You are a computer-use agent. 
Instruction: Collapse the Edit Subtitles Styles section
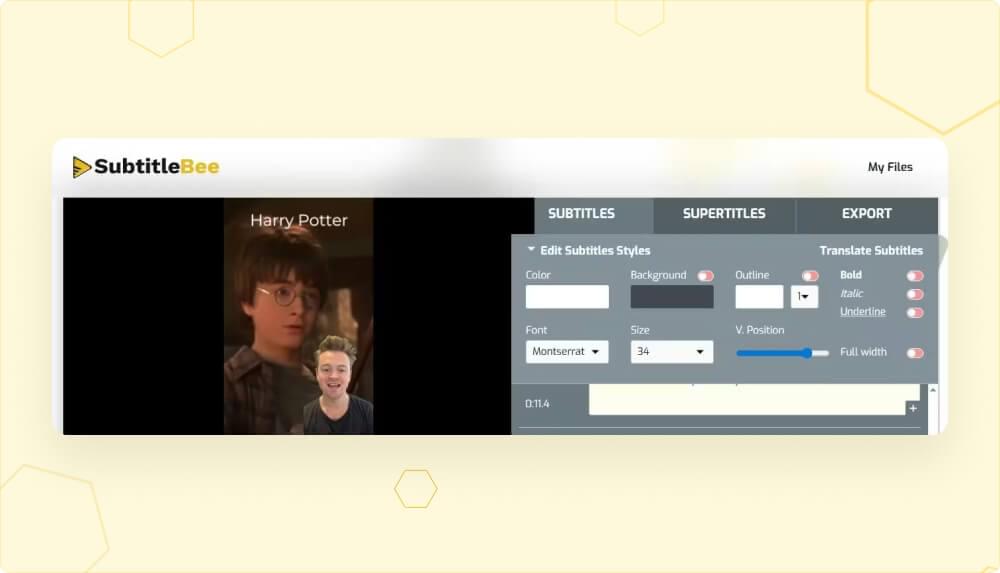pos(532,250)
